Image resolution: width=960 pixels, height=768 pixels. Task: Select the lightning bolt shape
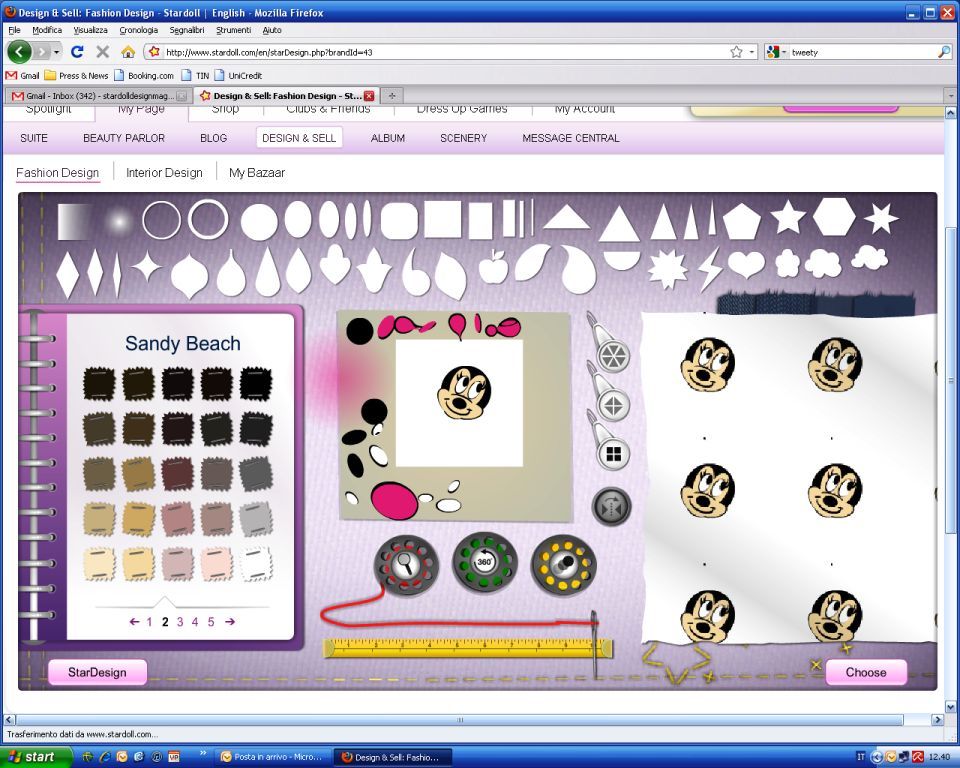[x=710, y=268]
